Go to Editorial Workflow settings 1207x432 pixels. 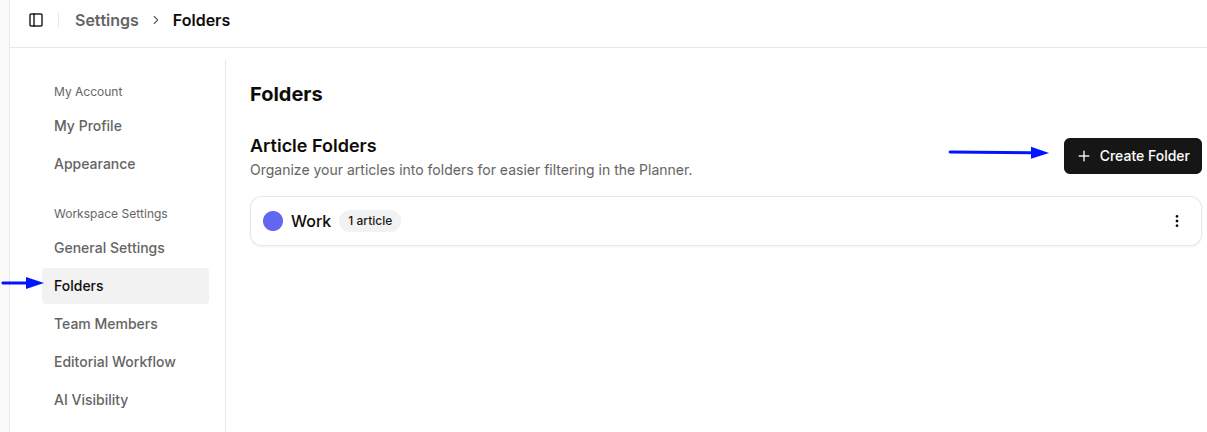click(113, 362)
